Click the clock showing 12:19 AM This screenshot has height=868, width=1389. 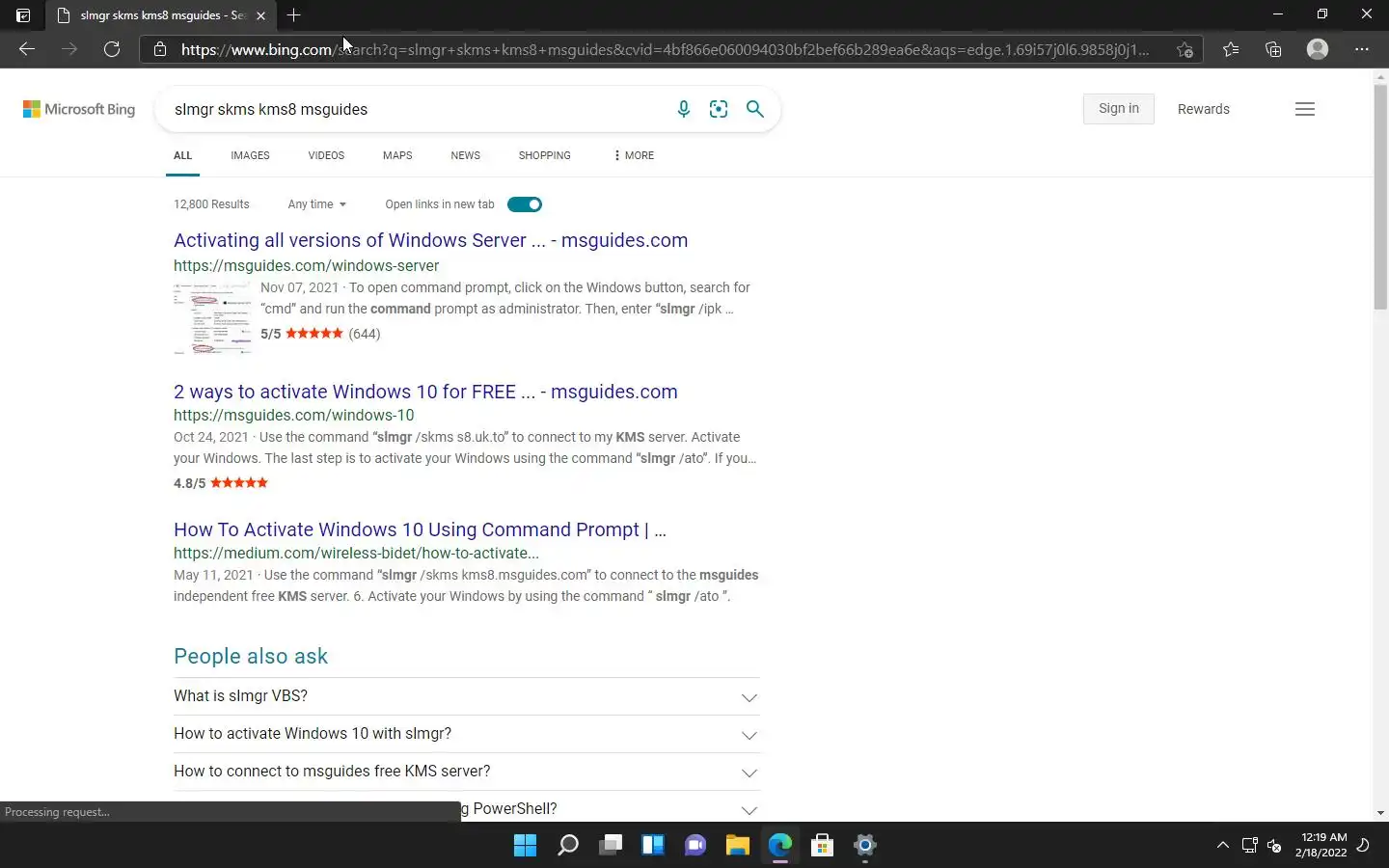(1321, 846)
